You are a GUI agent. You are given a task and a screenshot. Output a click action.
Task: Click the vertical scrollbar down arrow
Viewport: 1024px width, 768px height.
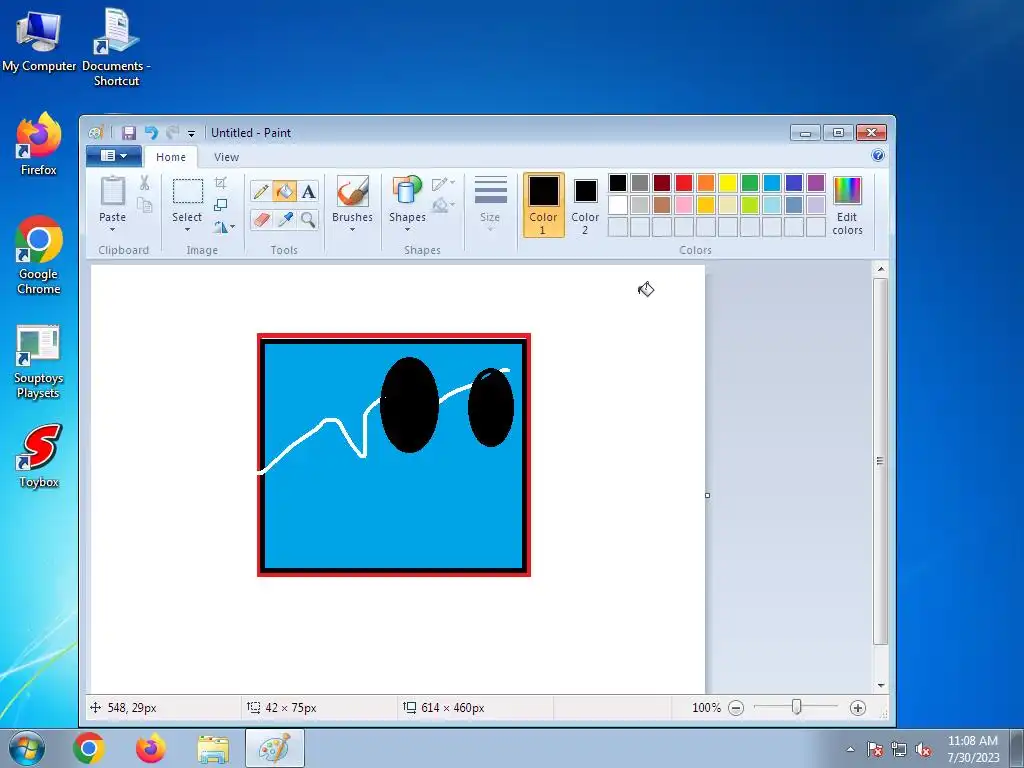881,686
